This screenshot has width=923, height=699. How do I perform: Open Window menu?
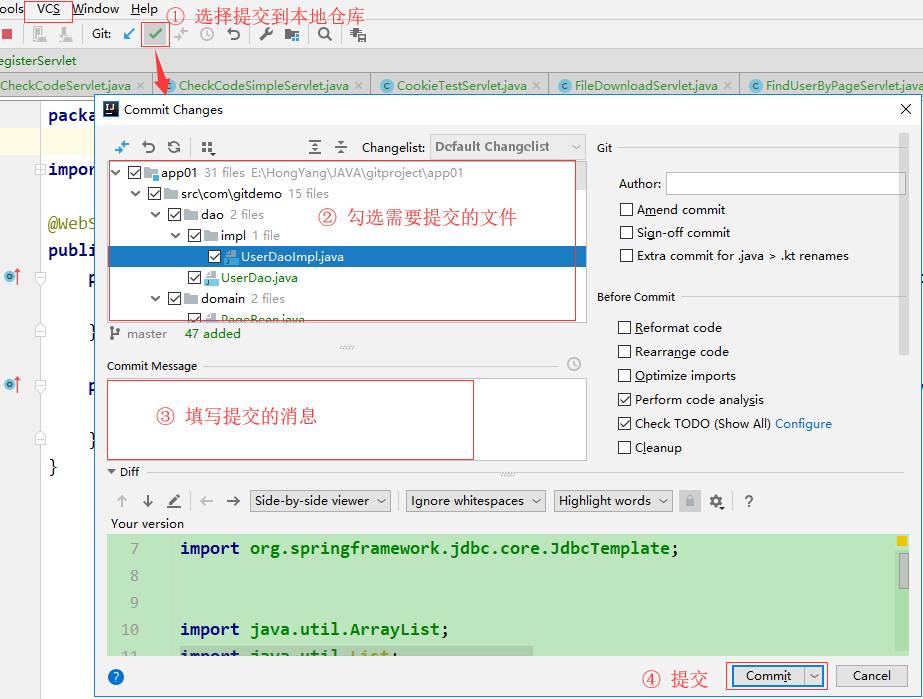(95, 9)
